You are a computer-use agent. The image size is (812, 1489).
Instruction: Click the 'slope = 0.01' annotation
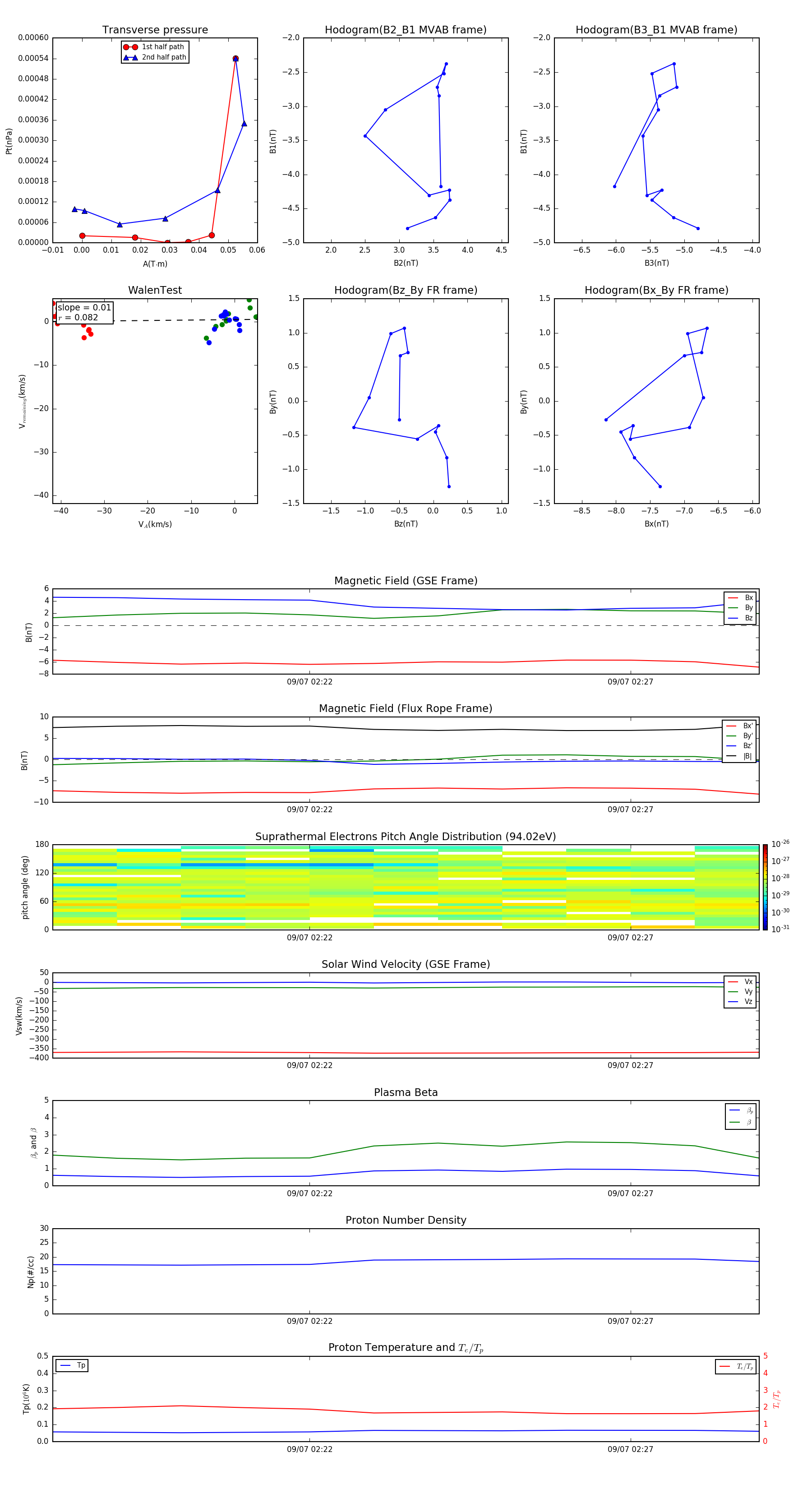click(84, 308)
